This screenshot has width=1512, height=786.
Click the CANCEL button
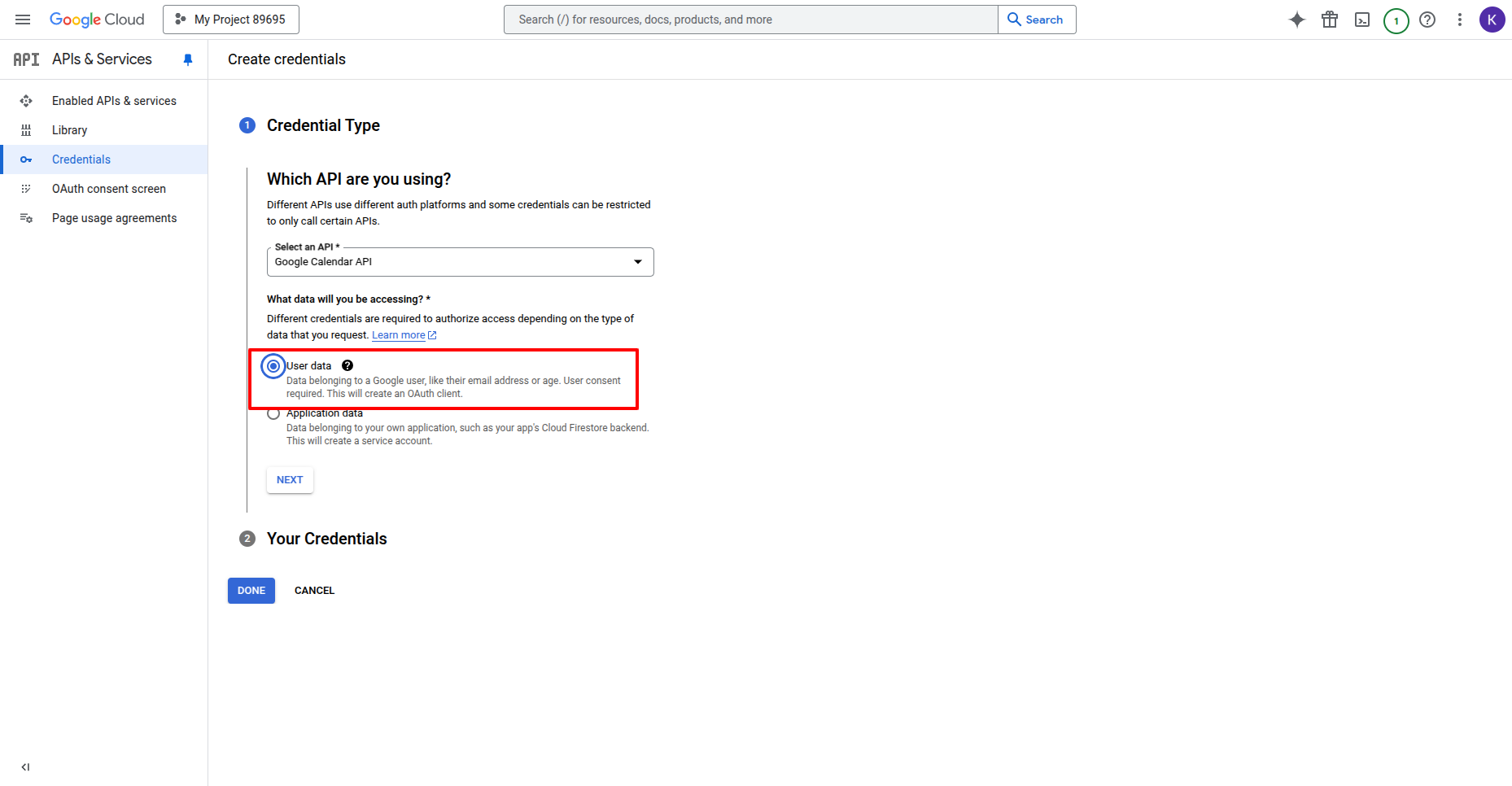[314, 591]
